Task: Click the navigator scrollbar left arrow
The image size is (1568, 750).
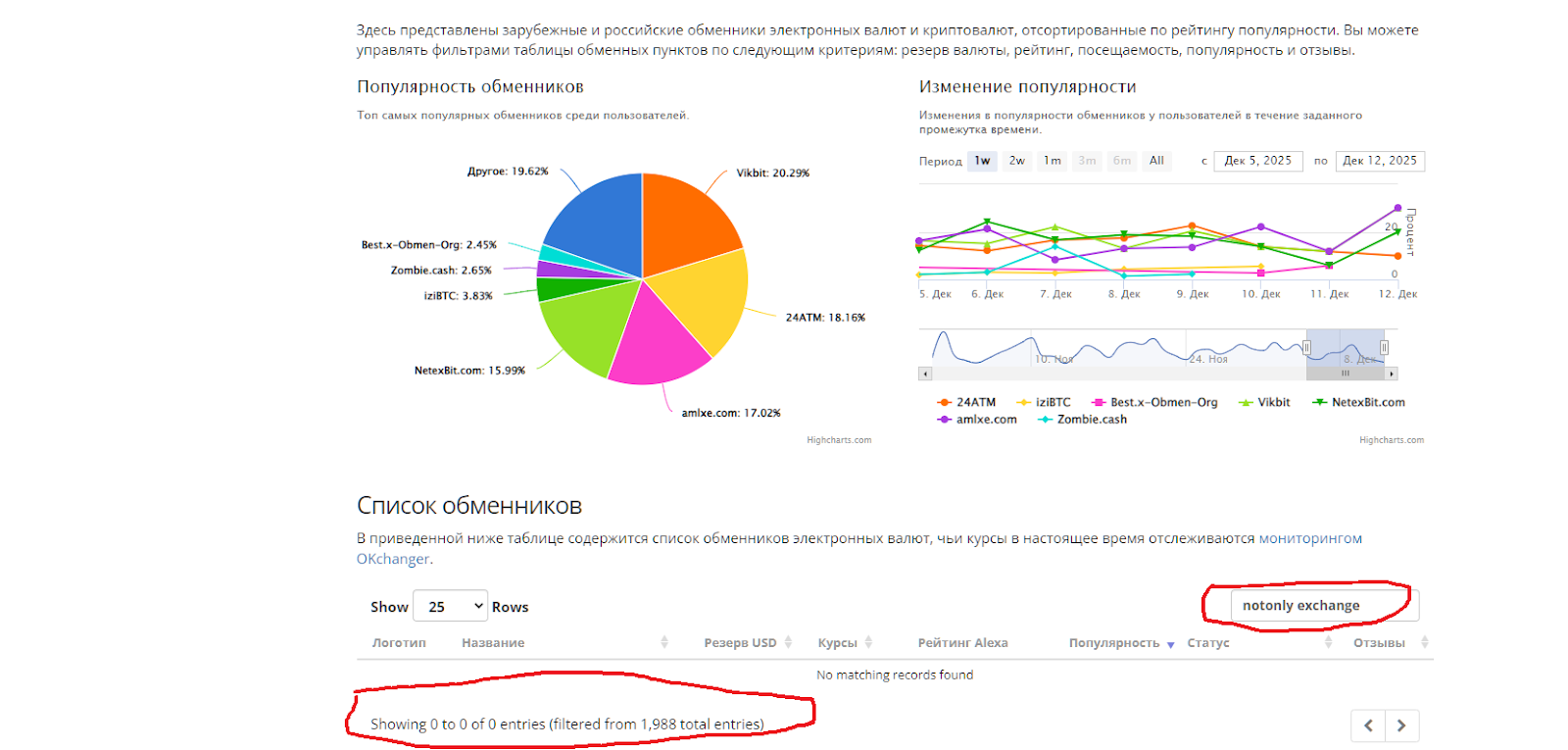Action: [924, 374]
